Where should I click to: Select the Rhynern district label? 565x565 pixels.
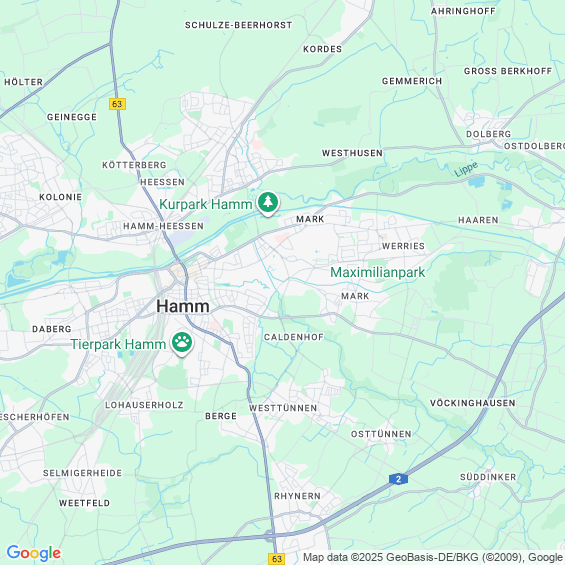tap(297, 496)
